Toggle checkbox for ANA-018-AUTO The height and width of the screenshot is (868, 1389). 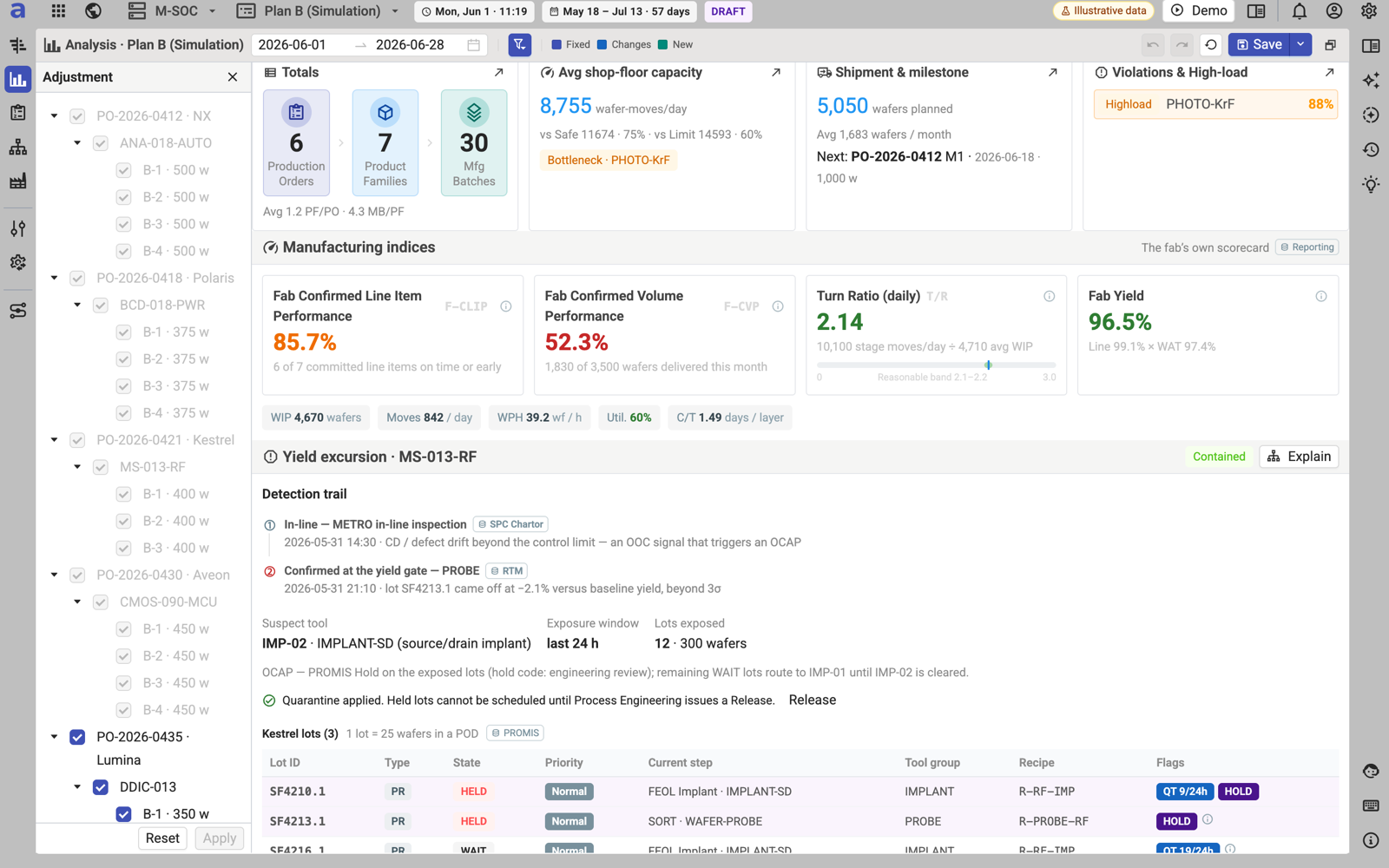click(101, 143)
